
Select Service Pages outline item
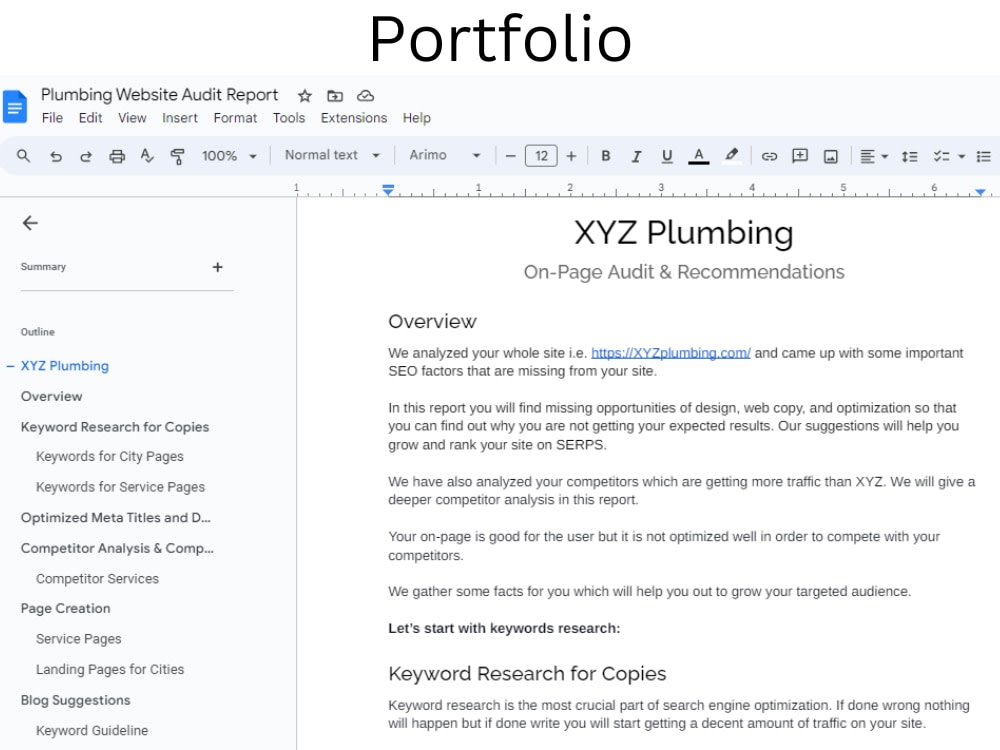[x=78, y=639]
